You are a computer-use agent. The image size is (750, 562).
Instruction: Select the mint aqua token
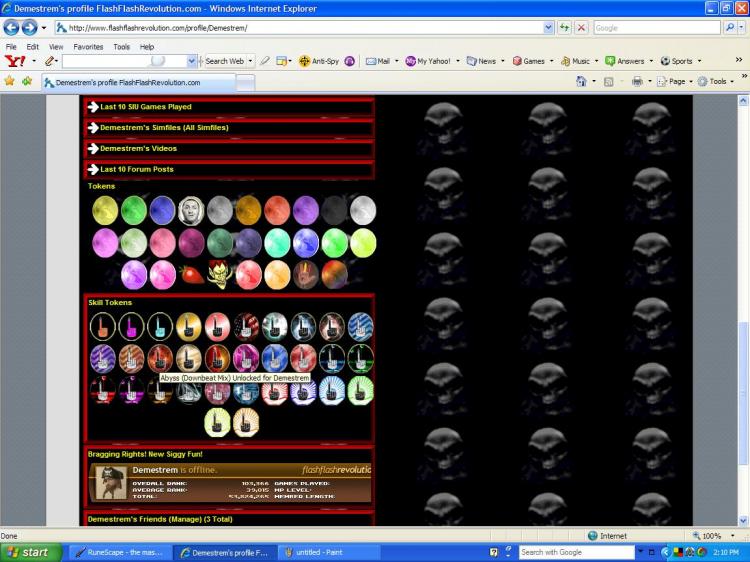pyautogui.click(x=277, y=242)
